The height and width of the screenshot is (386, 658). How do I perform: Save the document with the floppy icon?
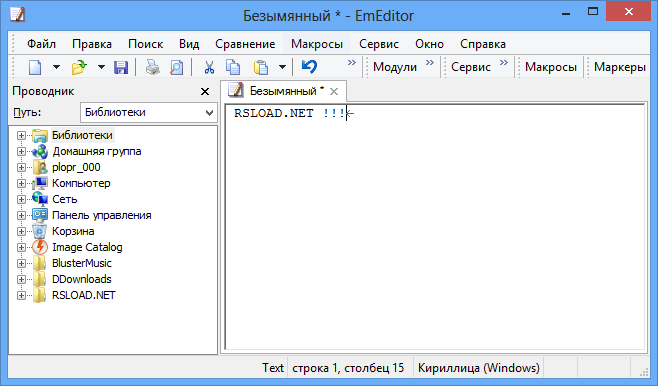(x=121, y=67)
